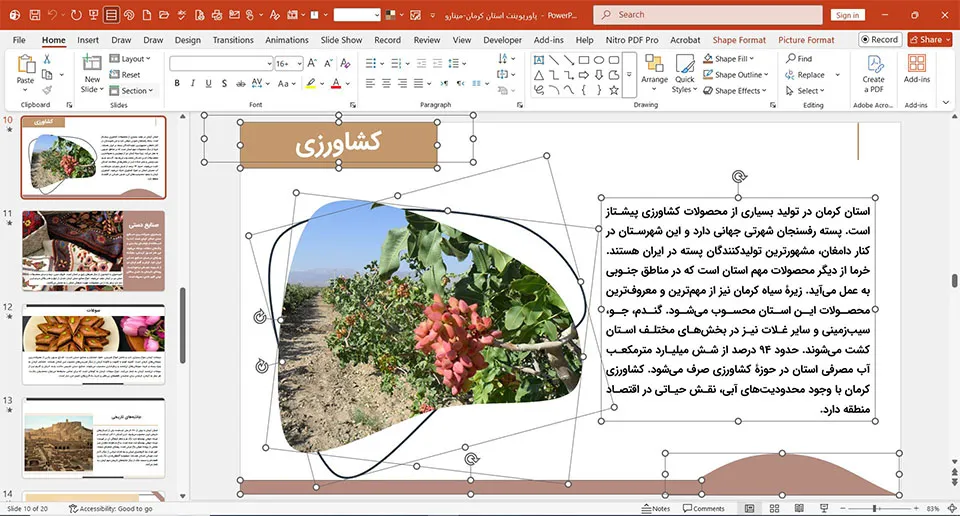The width and height of the screenshot is (960, 516).
Task: Open Shape Outline dropdown
Action: pos(736,75)
